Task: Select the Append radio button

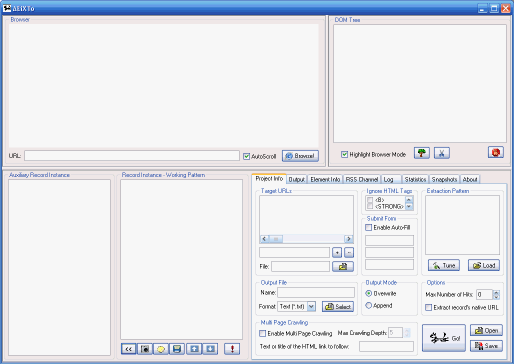Action: pyautogui.click(x=368, y=305)
